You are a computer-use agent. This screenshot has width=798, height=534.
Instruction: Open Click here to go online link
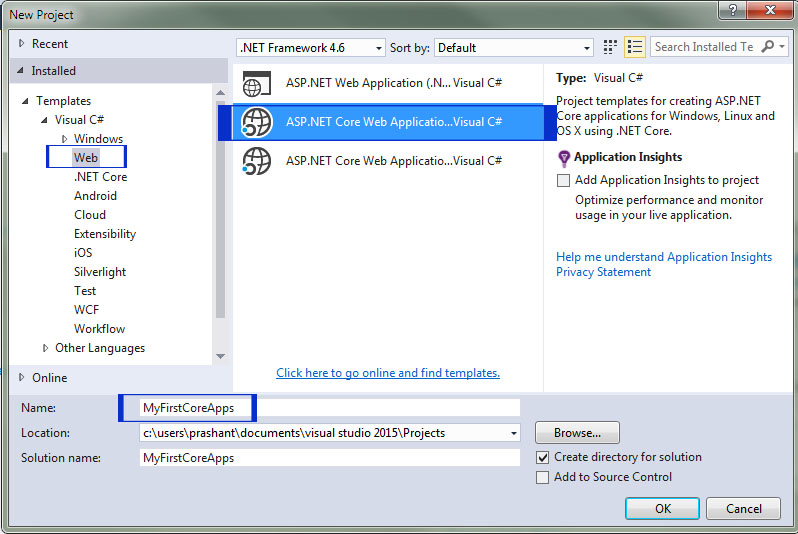coord(388,373)
